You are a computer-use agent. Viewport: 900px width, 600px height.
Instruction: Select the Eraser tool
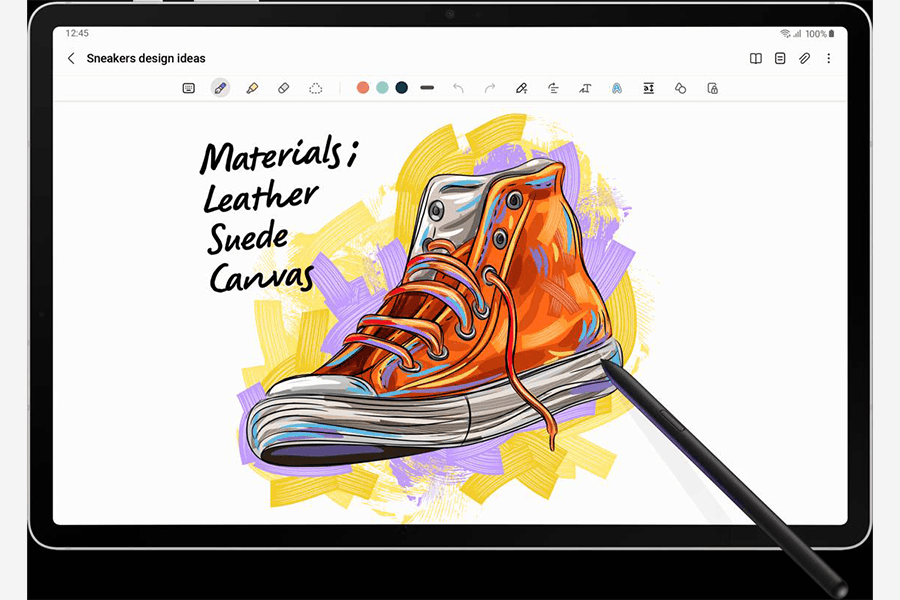[283, 88]
